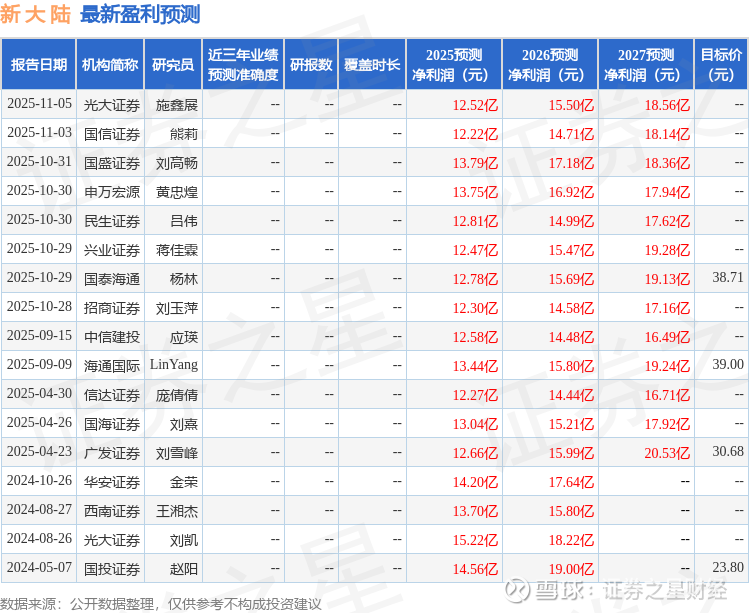Select the date cell 2025-09-15
Viewport: 749px width, 613px height.
39,336
